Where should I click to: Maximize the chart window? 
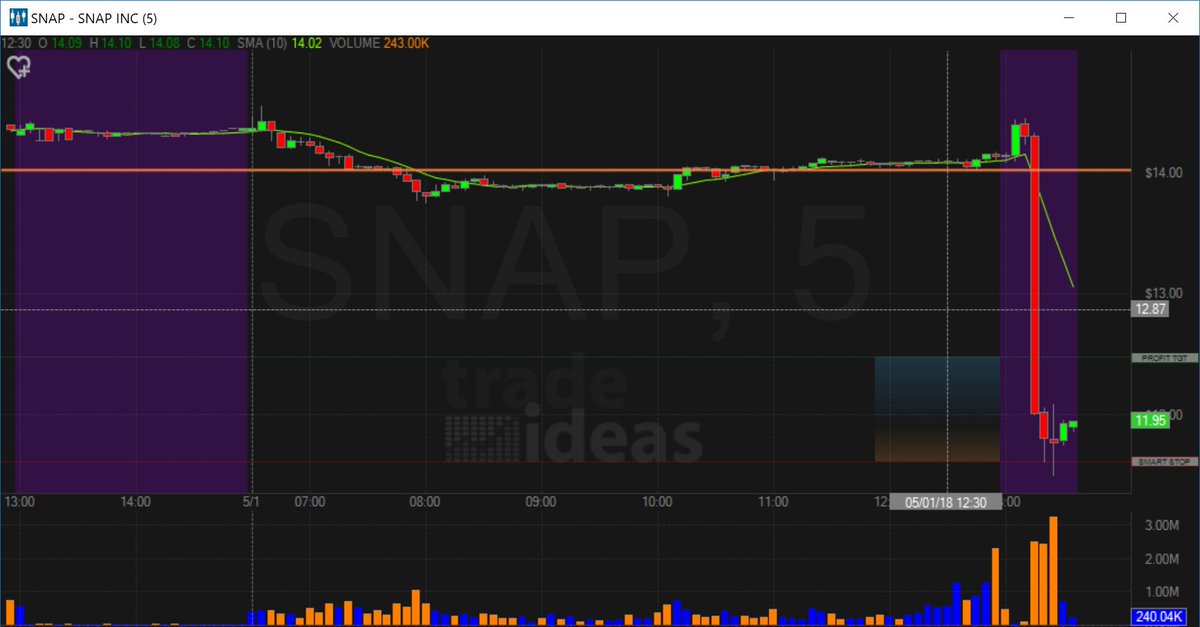tap(1121, 18)
